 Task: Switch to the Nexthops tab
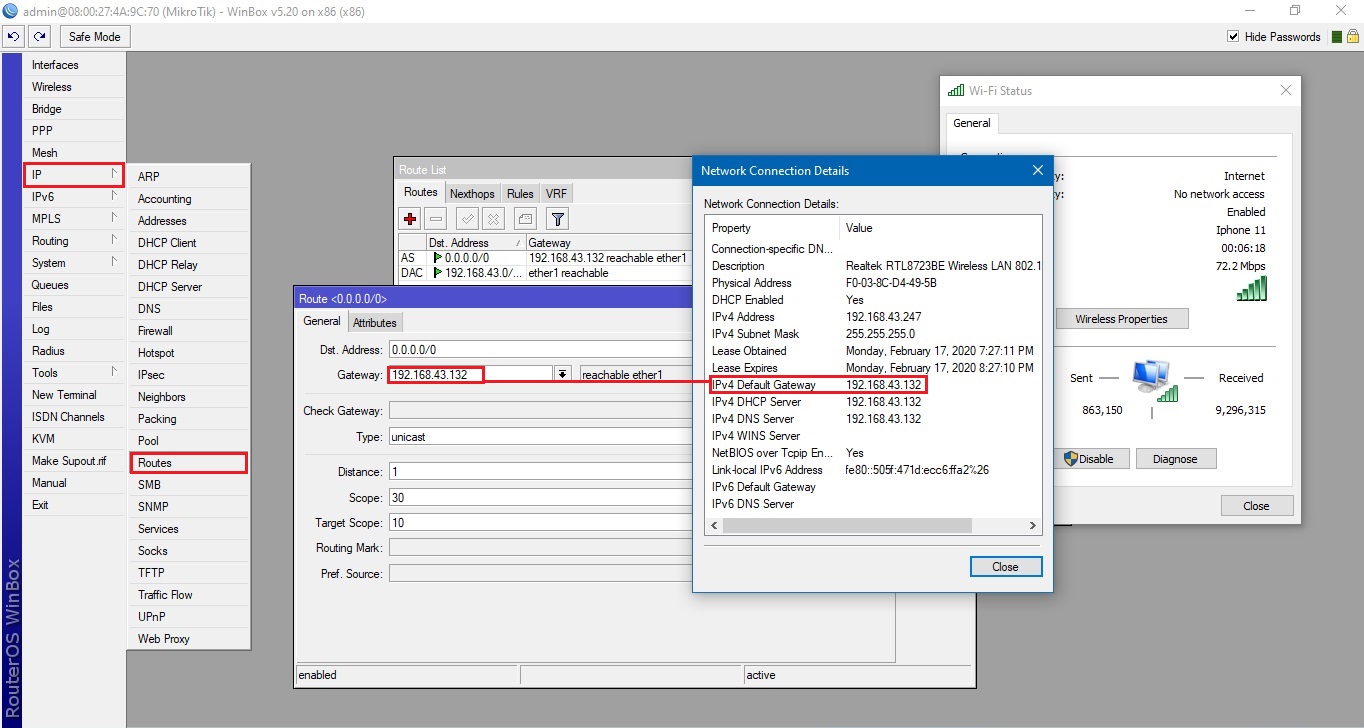pyautogui.click(x=472, y=193)
